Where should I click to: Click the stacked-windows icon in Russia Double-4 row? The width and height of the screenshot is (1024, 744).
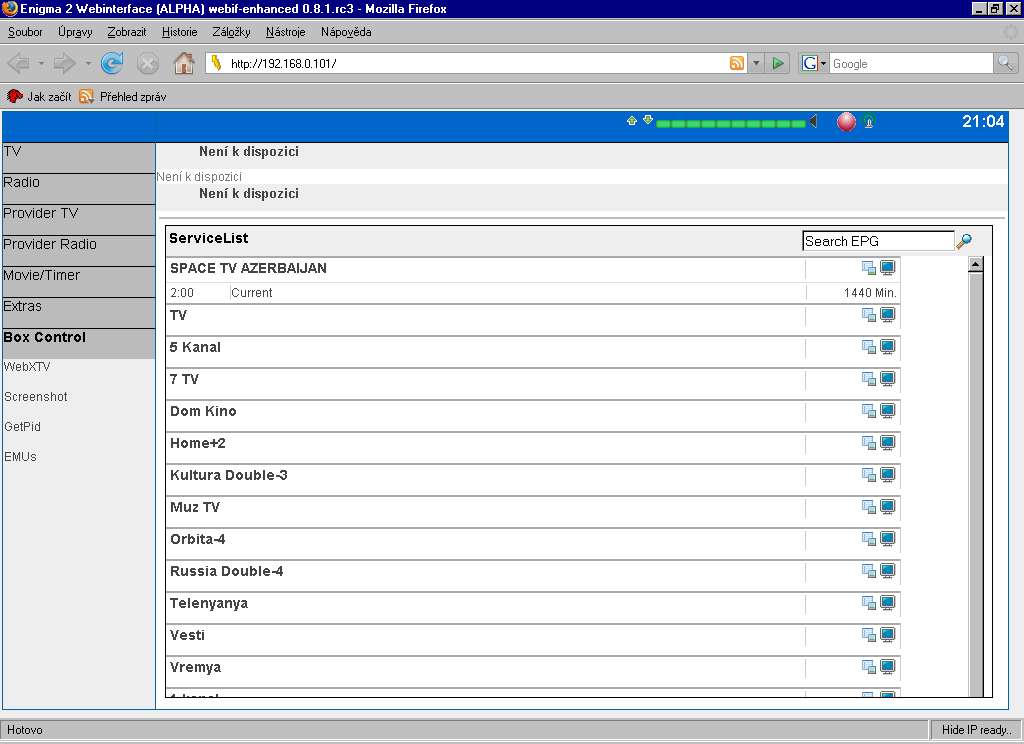[869, 571]
